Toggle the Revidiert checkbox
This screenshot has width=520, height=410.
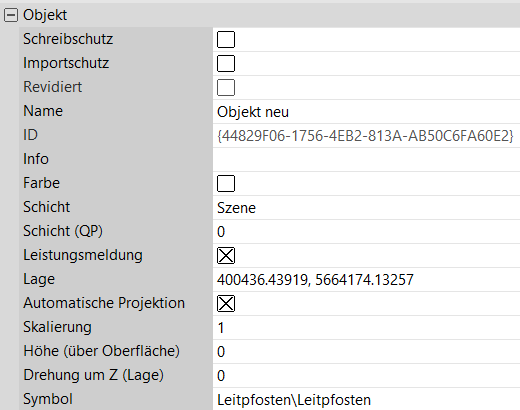pos(226,88)
